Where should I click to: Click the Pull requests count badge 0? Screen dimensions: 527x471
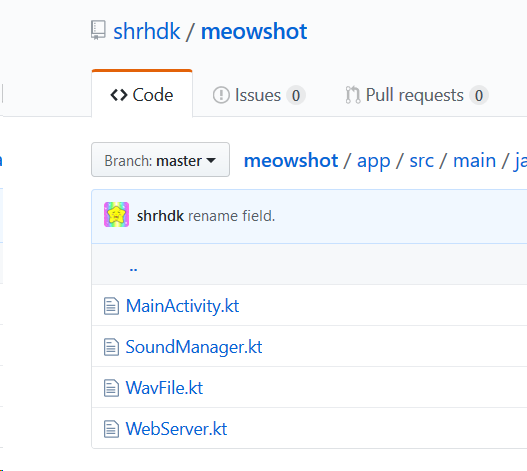click(x=479, y=95)
